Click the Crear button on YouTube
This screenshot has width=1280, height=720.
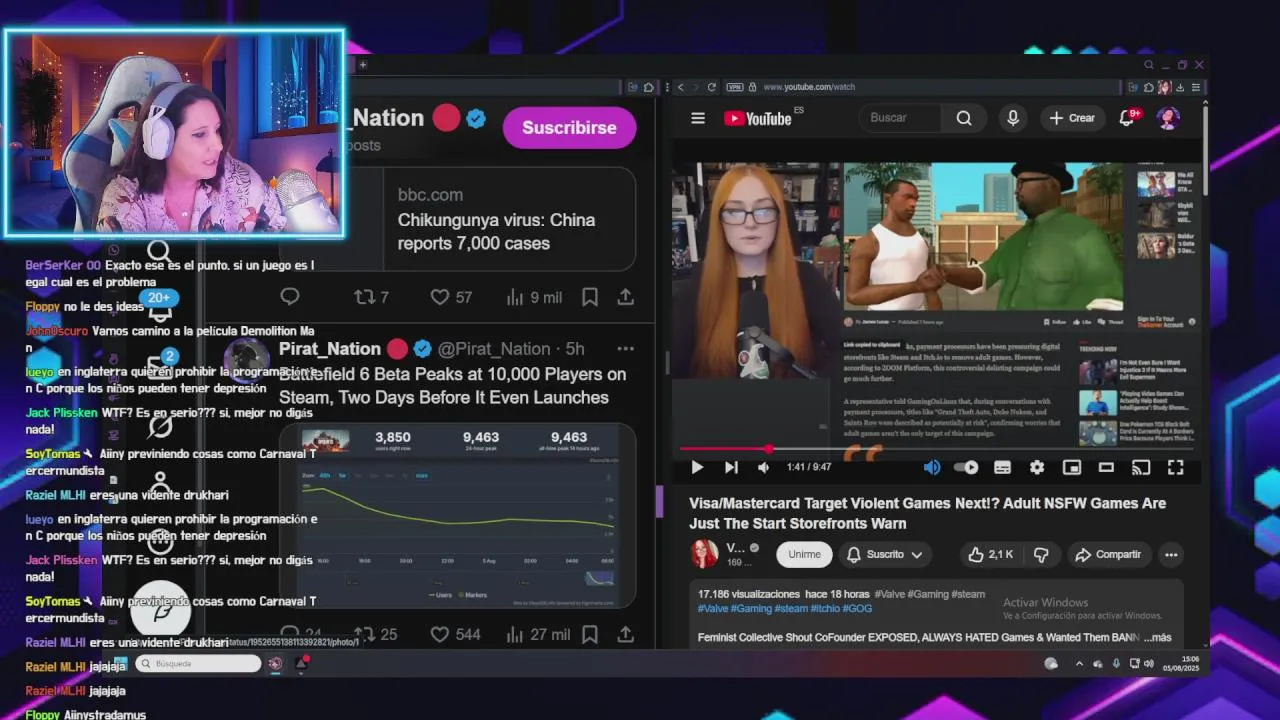click(1072, 118)
